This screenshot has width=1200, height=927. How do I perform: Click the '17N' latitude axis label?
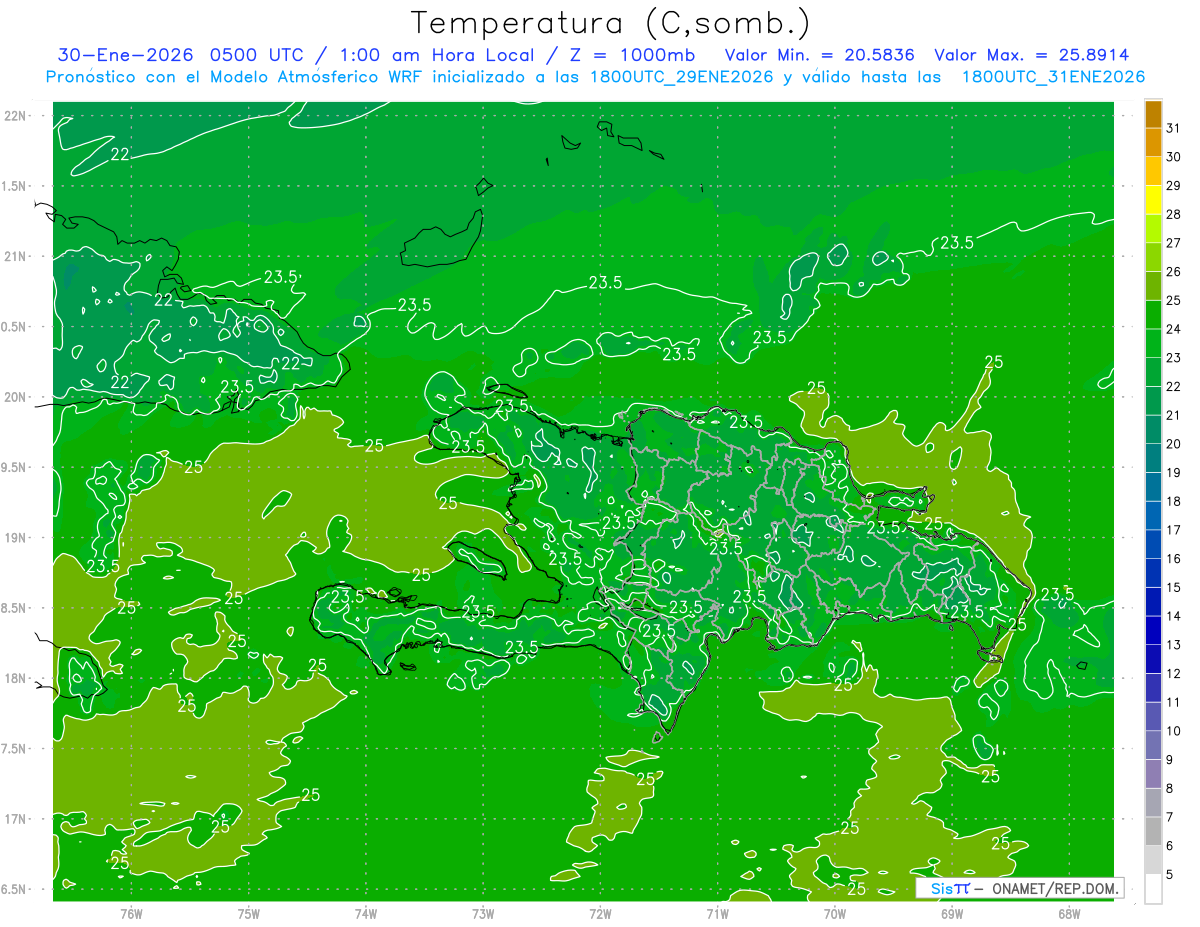pos(14,819)
